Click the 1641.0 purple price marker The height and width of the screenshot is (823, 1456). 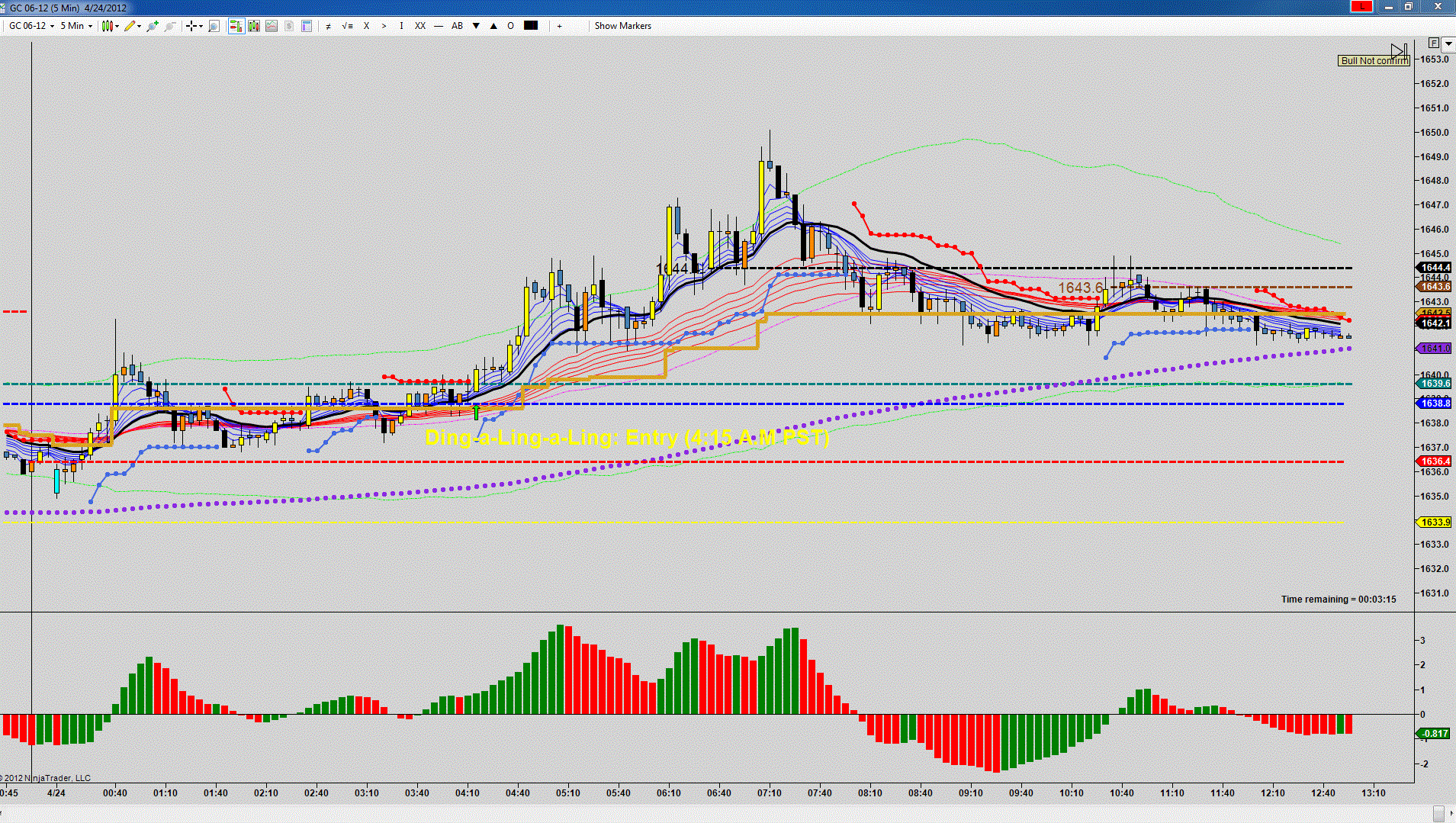(x=1435, y=349)
